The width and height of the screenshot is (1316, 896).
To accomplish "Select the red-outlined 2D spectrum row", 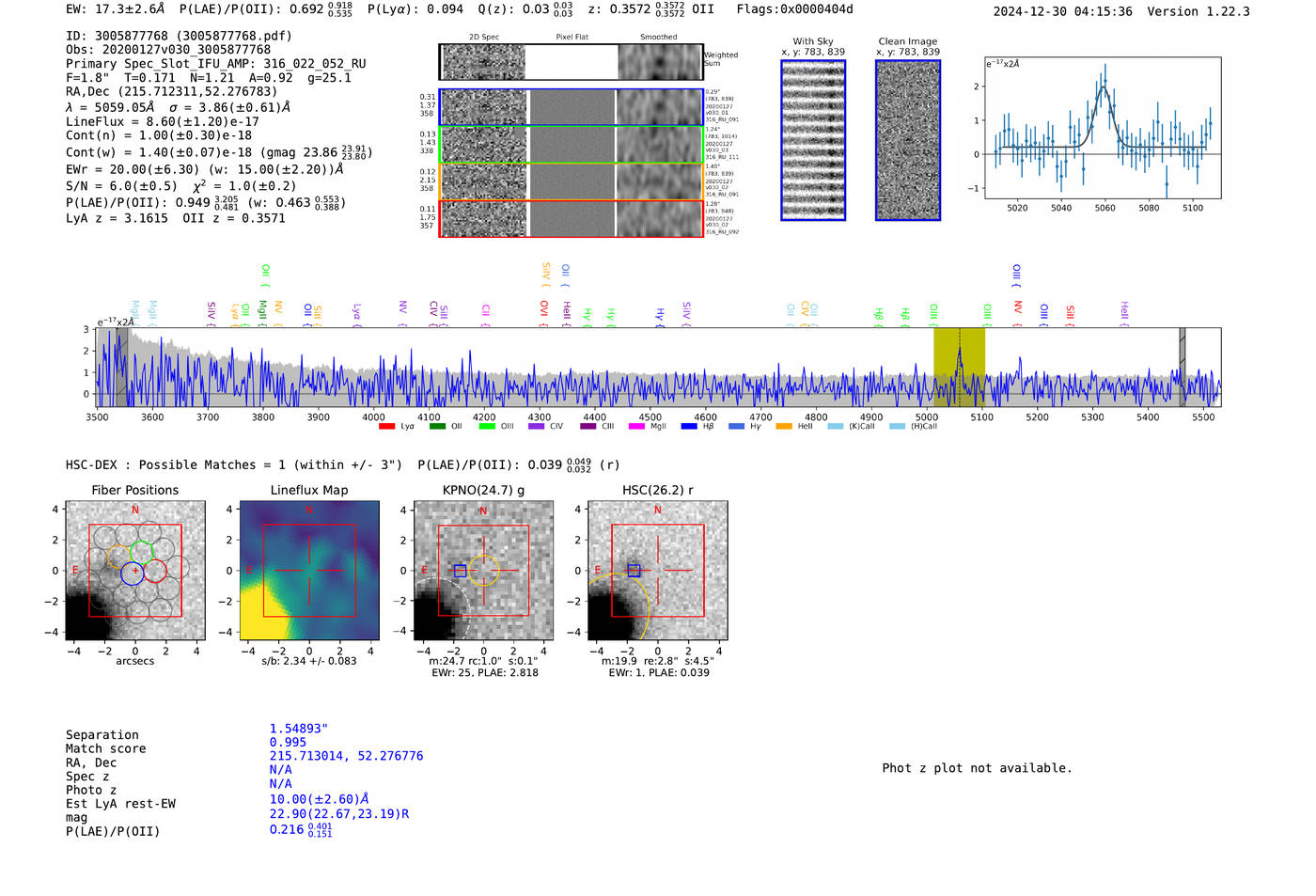I will pyautogui.click(x=572, y=218).
